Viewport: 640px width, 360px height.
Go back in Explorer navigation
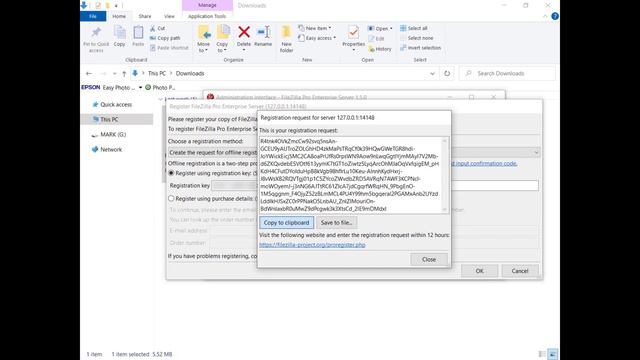point(89,73)
